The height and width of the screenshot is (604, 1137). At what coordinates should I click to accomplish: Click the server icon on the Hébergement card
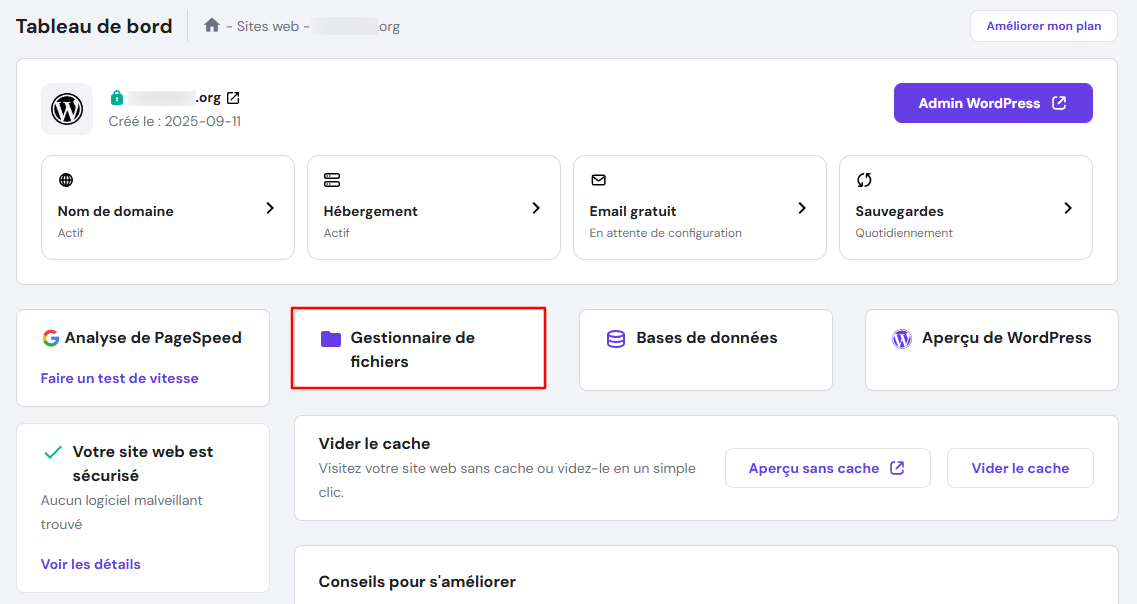tap(331, 180)
